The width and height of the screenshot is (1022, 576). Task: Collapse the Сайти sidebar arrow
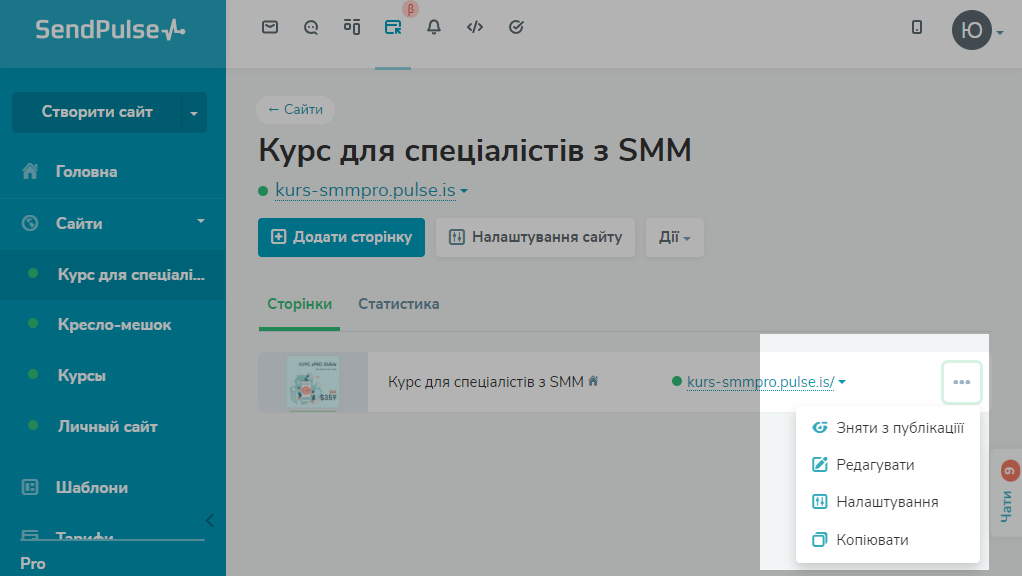[x=201, y=222]
